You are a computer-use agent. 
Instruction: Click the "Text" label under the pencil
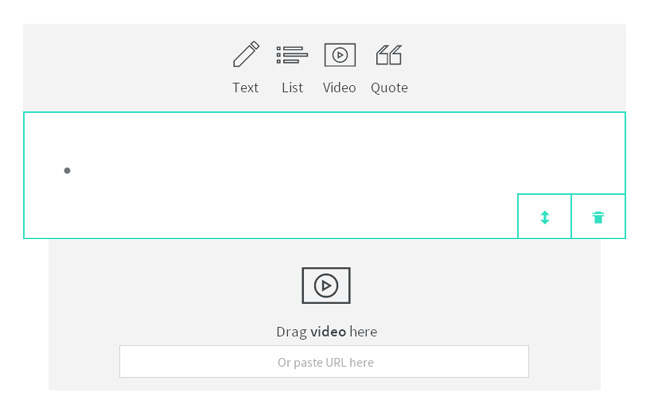pos(245,88)
